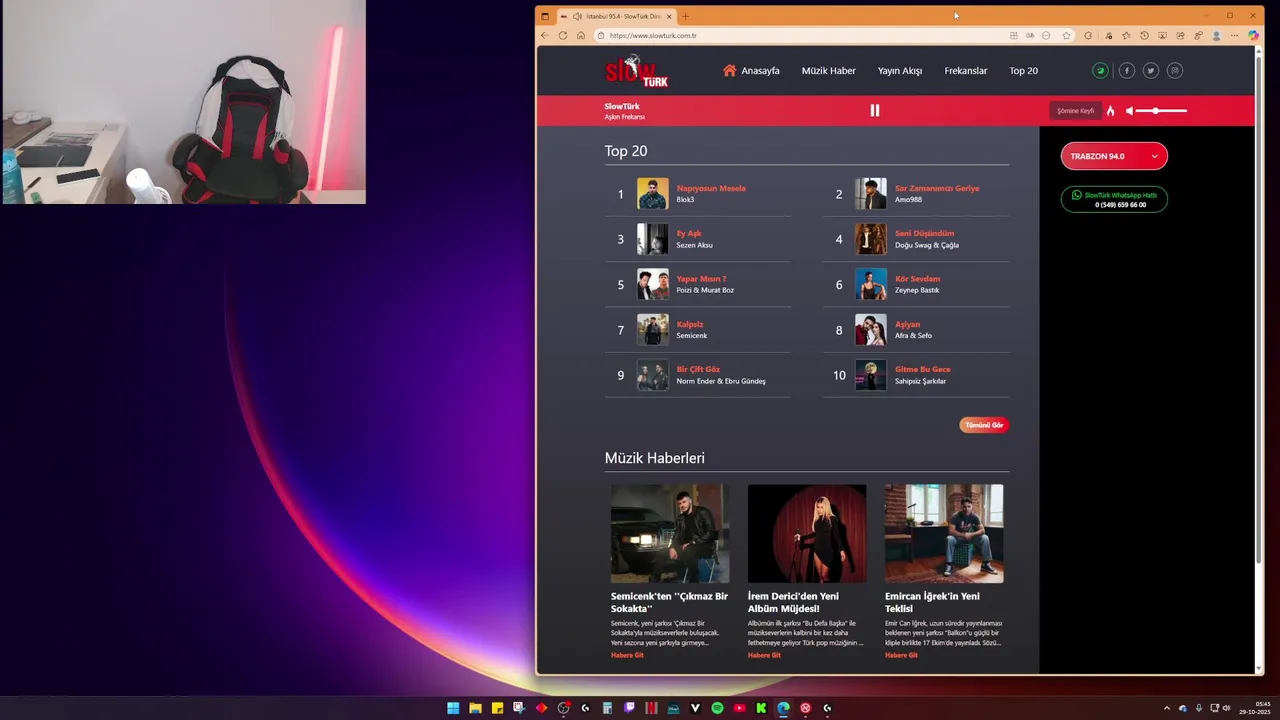Click the browser back arrow

click(544, 35)
